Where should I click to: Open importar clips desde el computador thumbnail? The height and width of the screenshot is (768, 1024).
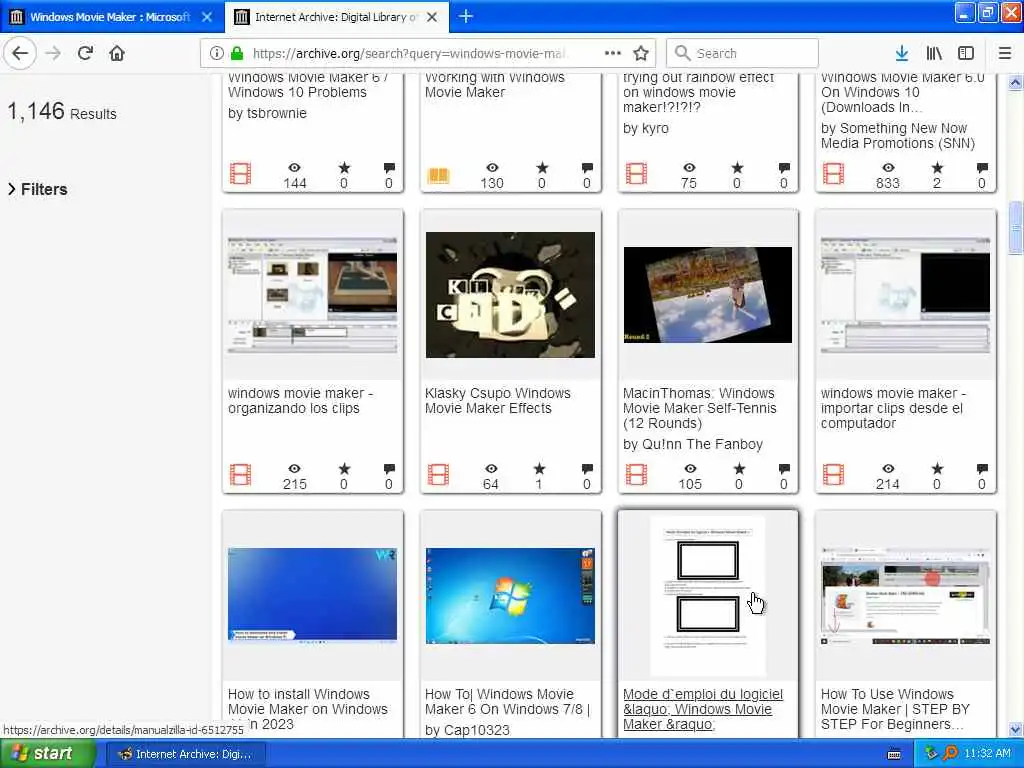[905, 295]
